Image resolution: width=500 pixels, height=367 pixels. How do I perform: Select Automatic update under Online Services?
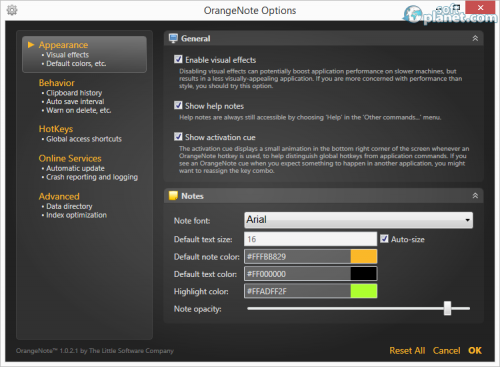click(x=75, y=168)
